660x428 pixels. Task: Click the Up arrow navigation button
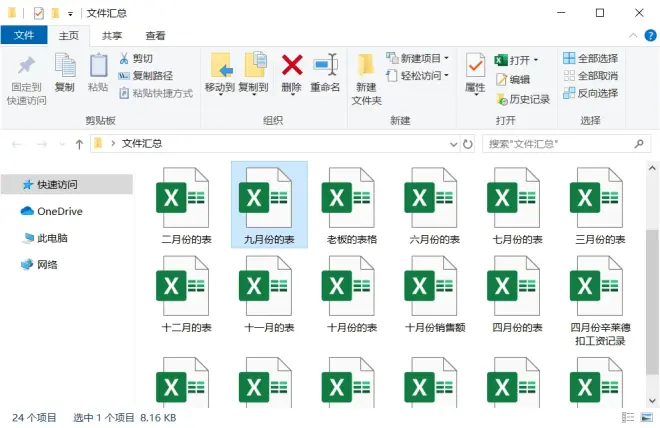[79, 144]
